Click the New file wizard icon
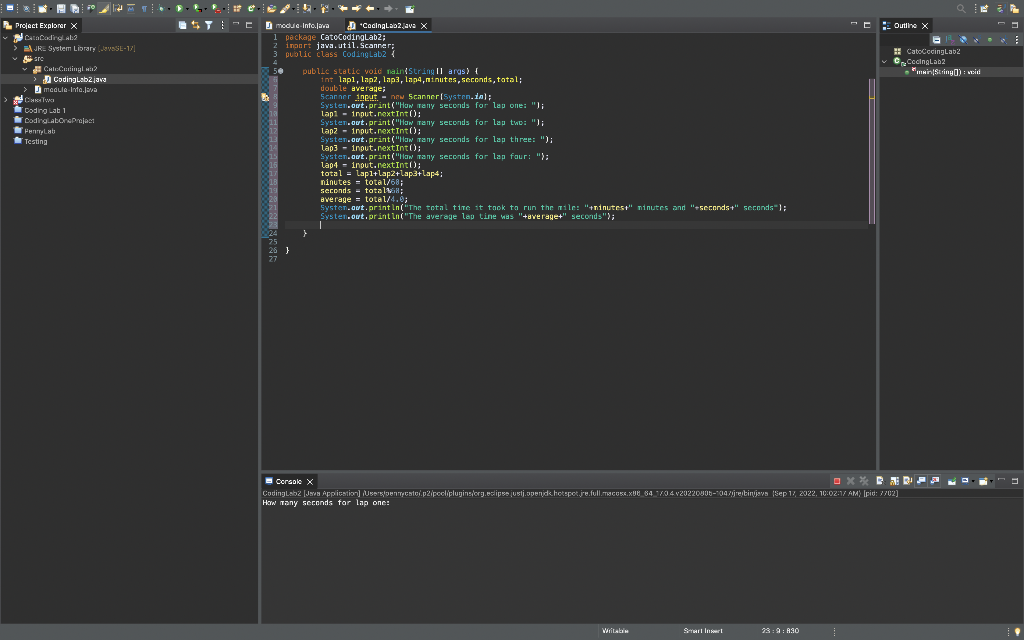The width and height of the screenshot is (1024, 640). [x=42, y=8]
